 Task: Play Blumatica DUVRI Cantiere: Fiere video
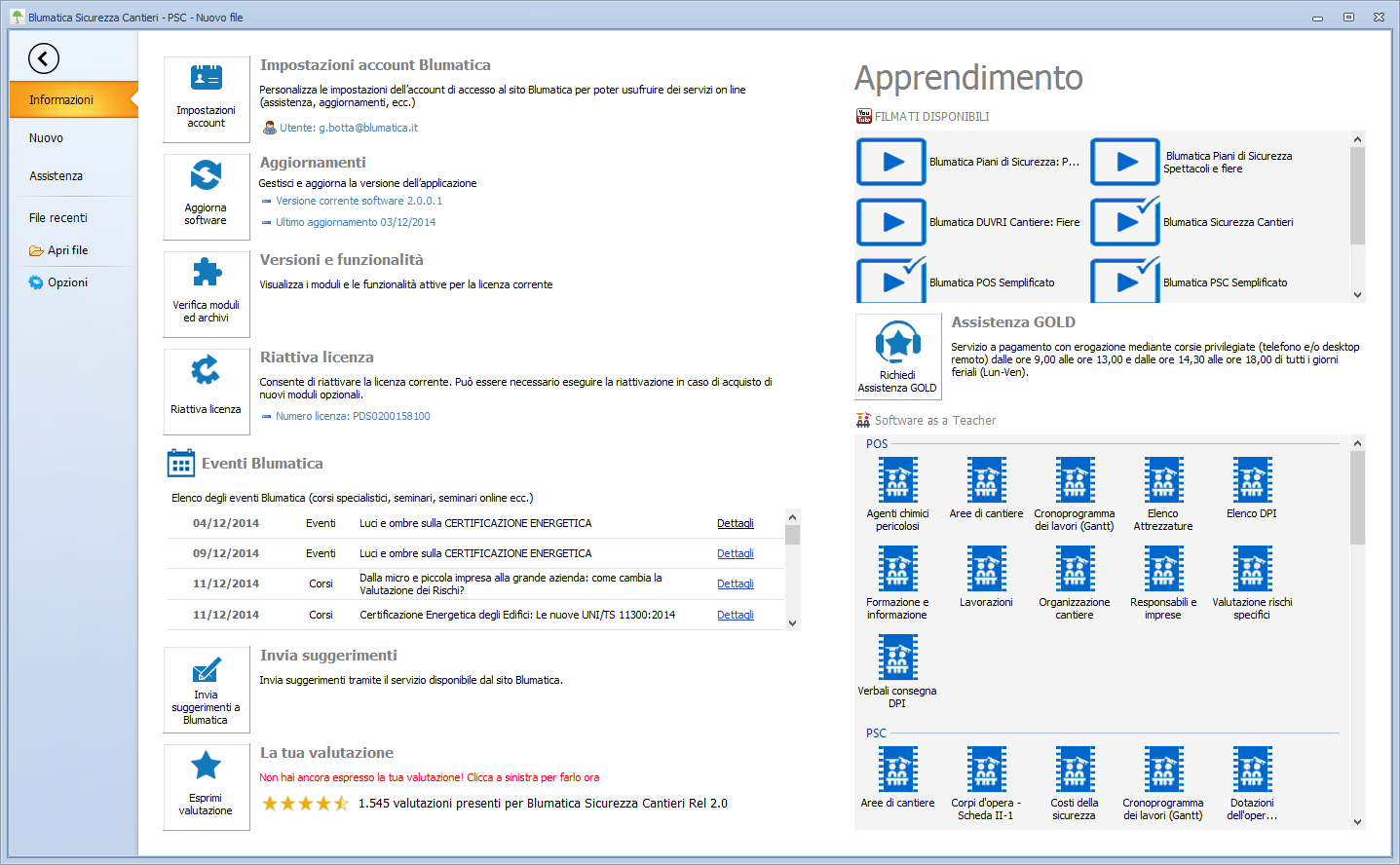[x=891, y=222]
